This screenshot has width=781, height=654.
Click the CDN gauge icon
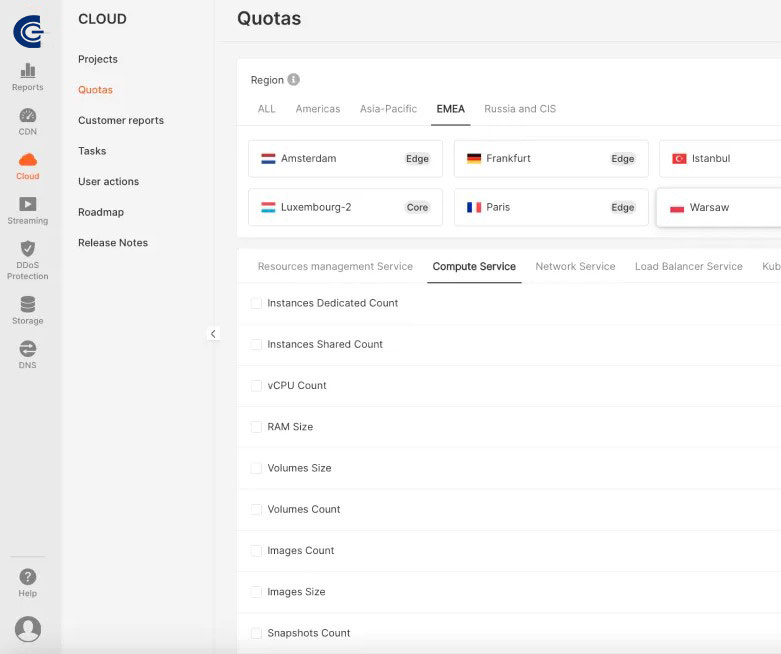pos(28,116)
